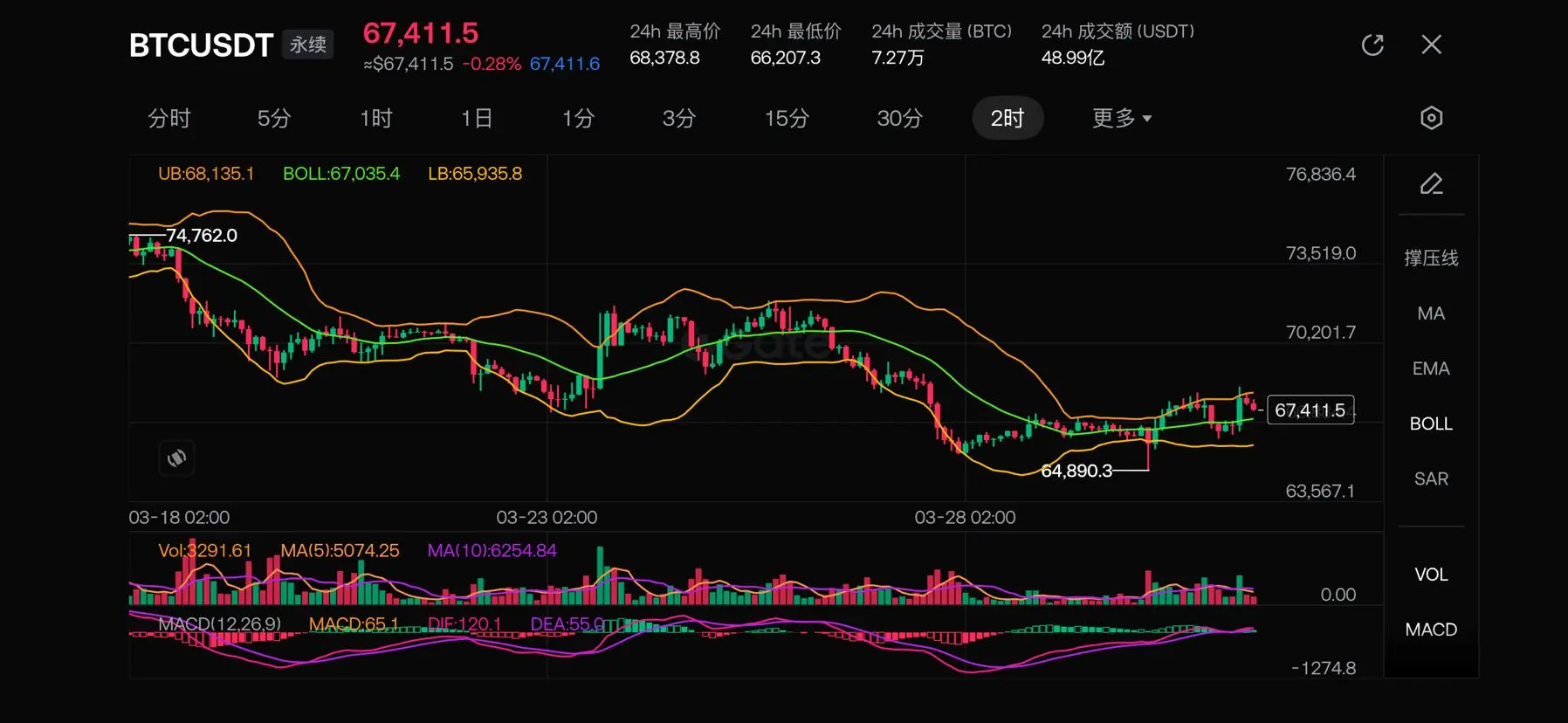Click the 03-18 02:00 time axis label

click(x=179, y=517)
